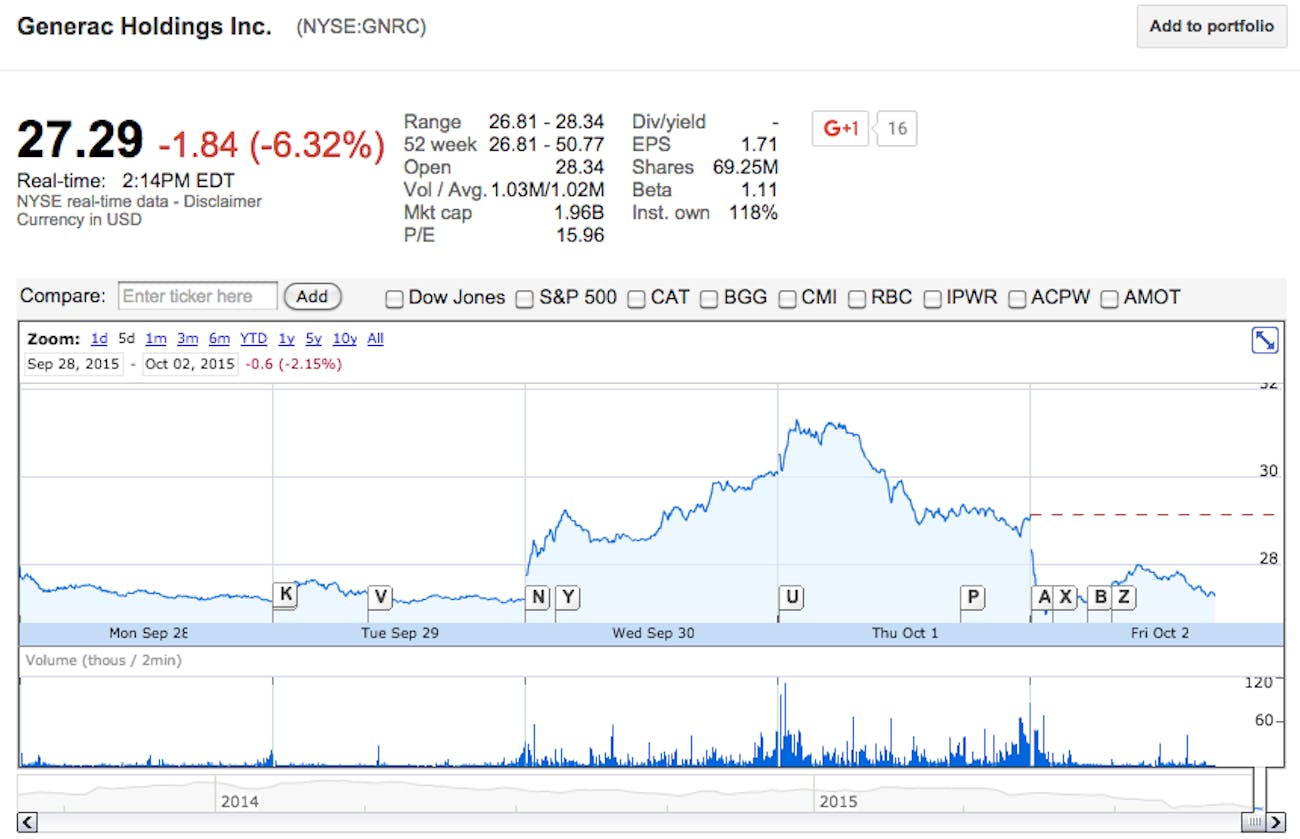Viewport: 1300px width, 839px height.
Task: Click Thu Oct 1 date label
Action: tap(905, 633)
